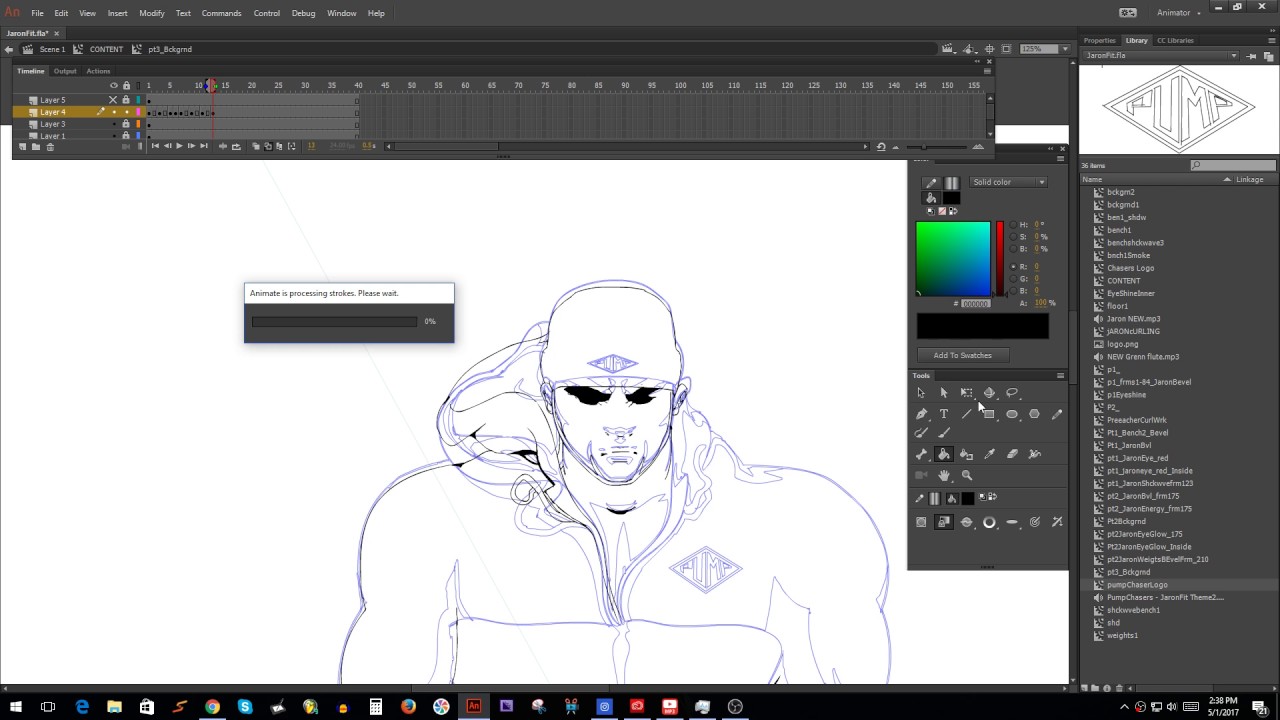Image resolution: width=1280 pixels, height=720 pixels.
Task: Select the PolyStar tool
Action: tap(1034, 414)
